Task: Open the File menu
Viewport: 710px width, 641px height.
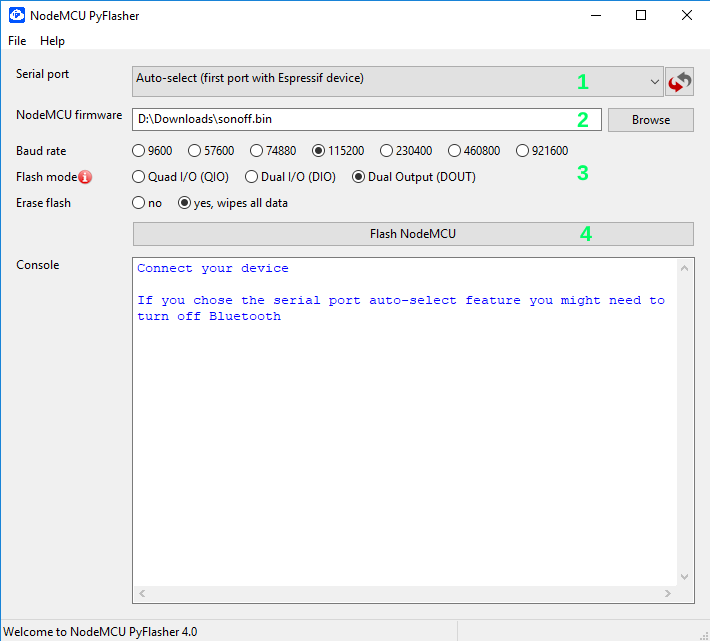Action: (17, 41)
